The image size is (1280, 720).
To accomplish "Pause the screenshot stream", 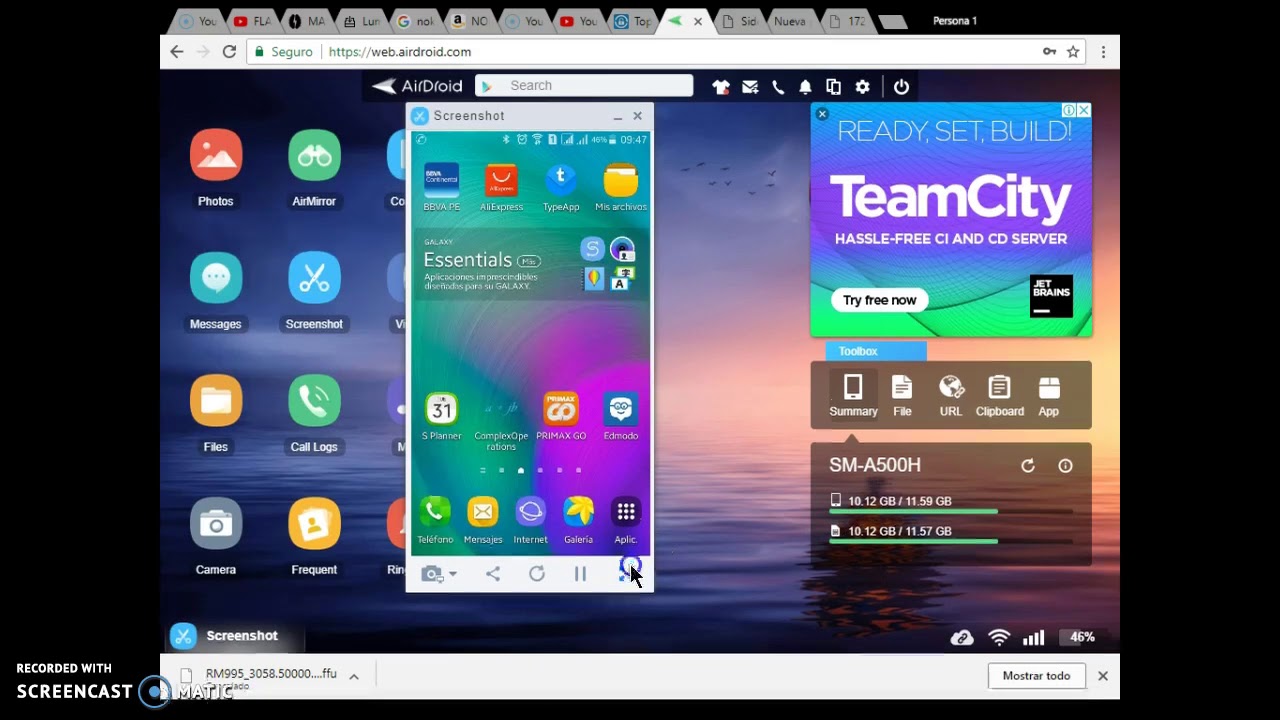I will click(x=580, y=573).
